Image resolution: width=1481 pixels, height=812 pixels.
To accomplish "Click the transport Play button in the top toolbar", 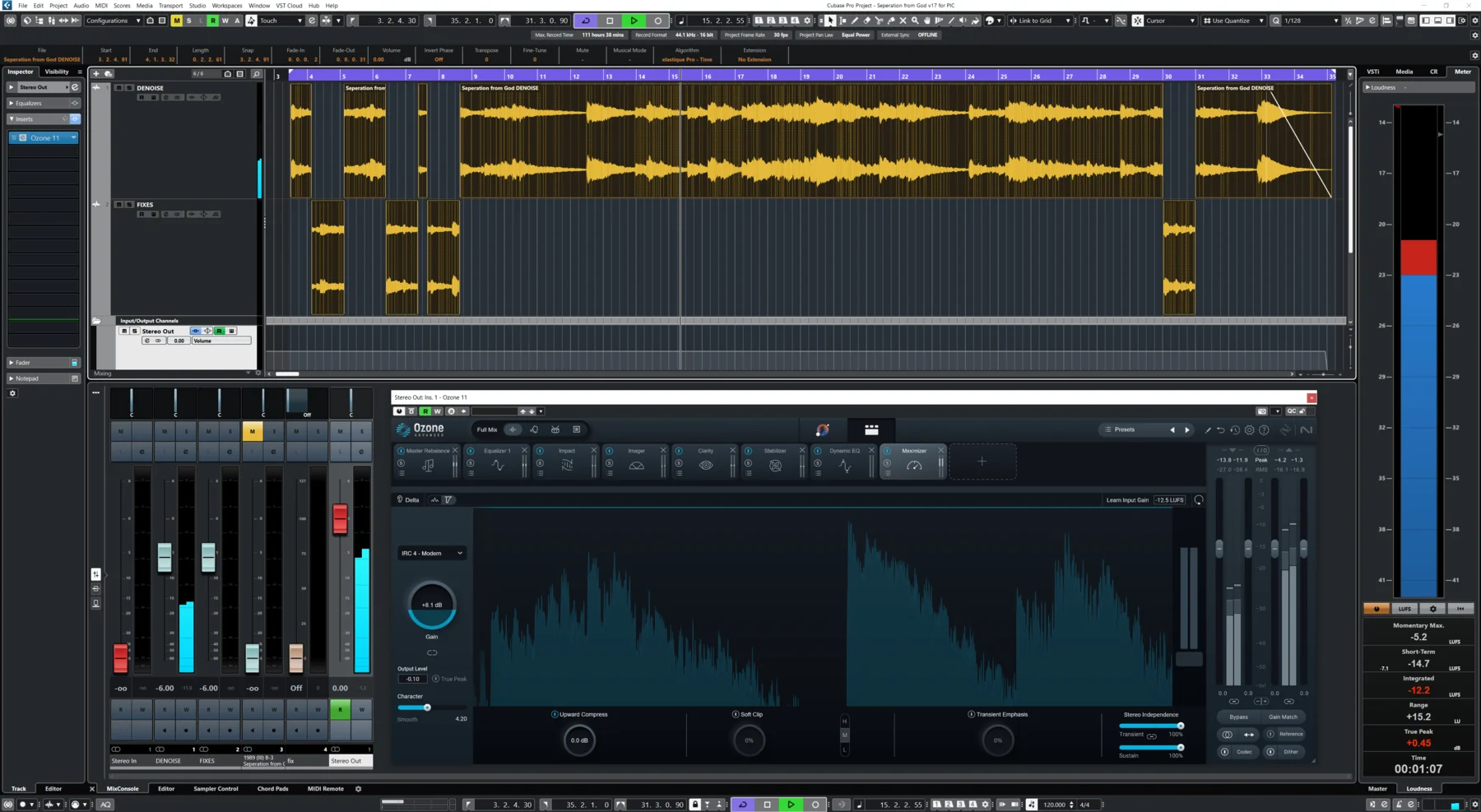I will click(x=634, y=21).
